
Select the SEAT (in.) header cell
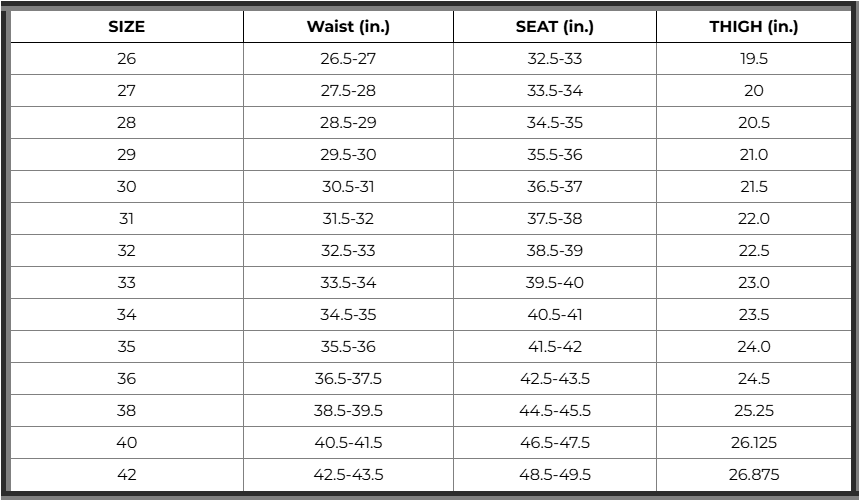coord(554,26)
